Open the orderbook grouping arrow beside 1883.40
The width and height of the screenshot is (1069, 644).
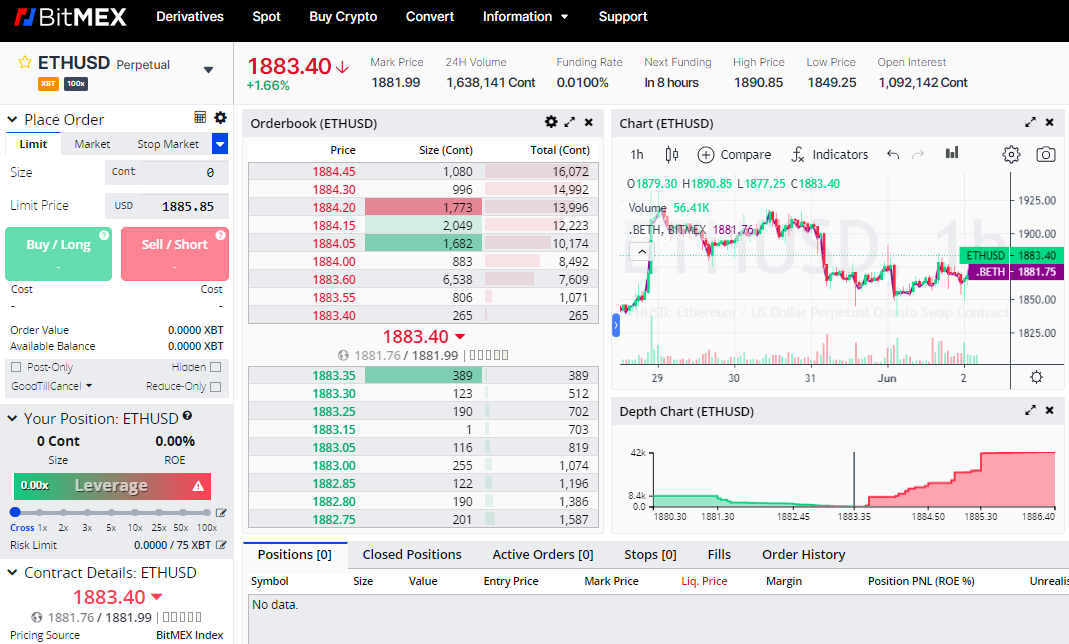(460, 337)
